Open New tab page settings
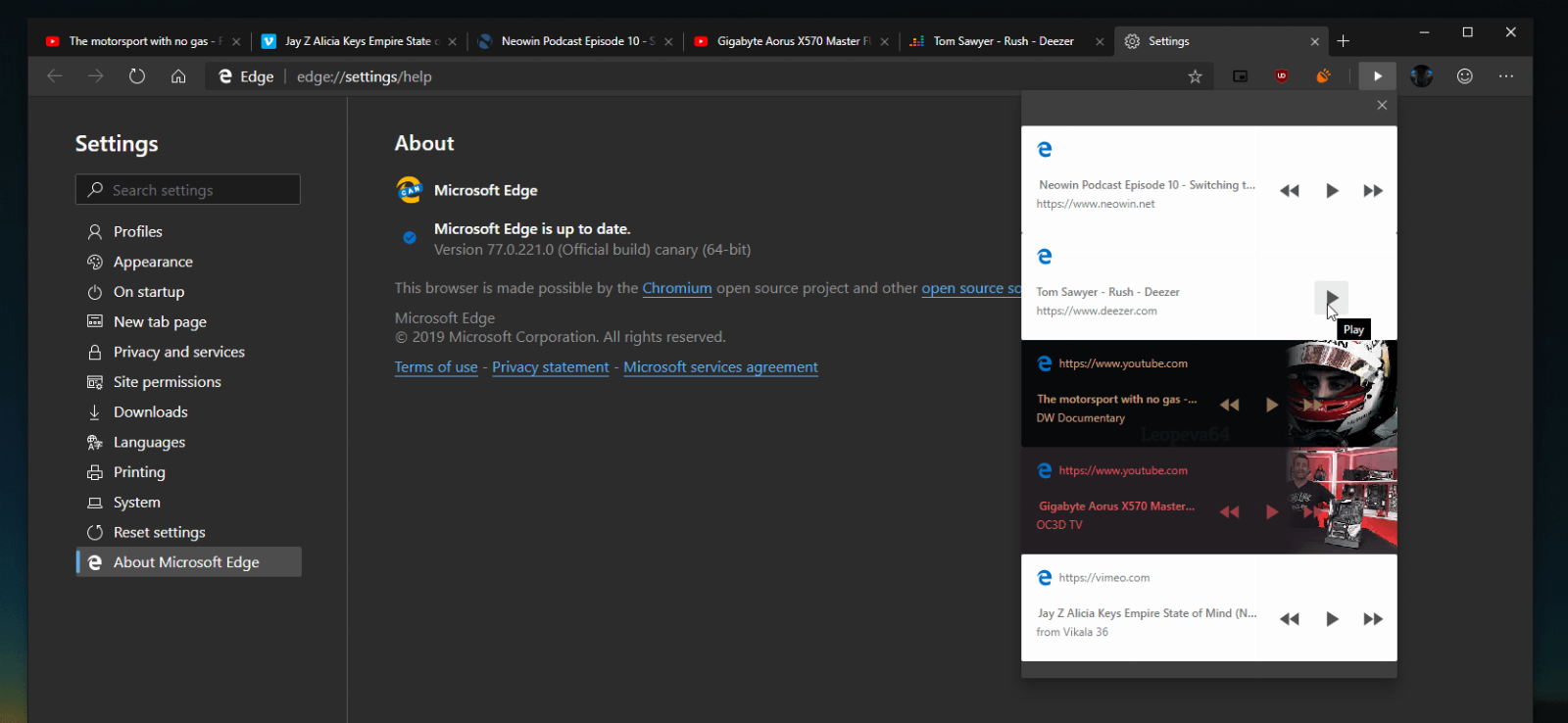 click(x=188, y=322)
